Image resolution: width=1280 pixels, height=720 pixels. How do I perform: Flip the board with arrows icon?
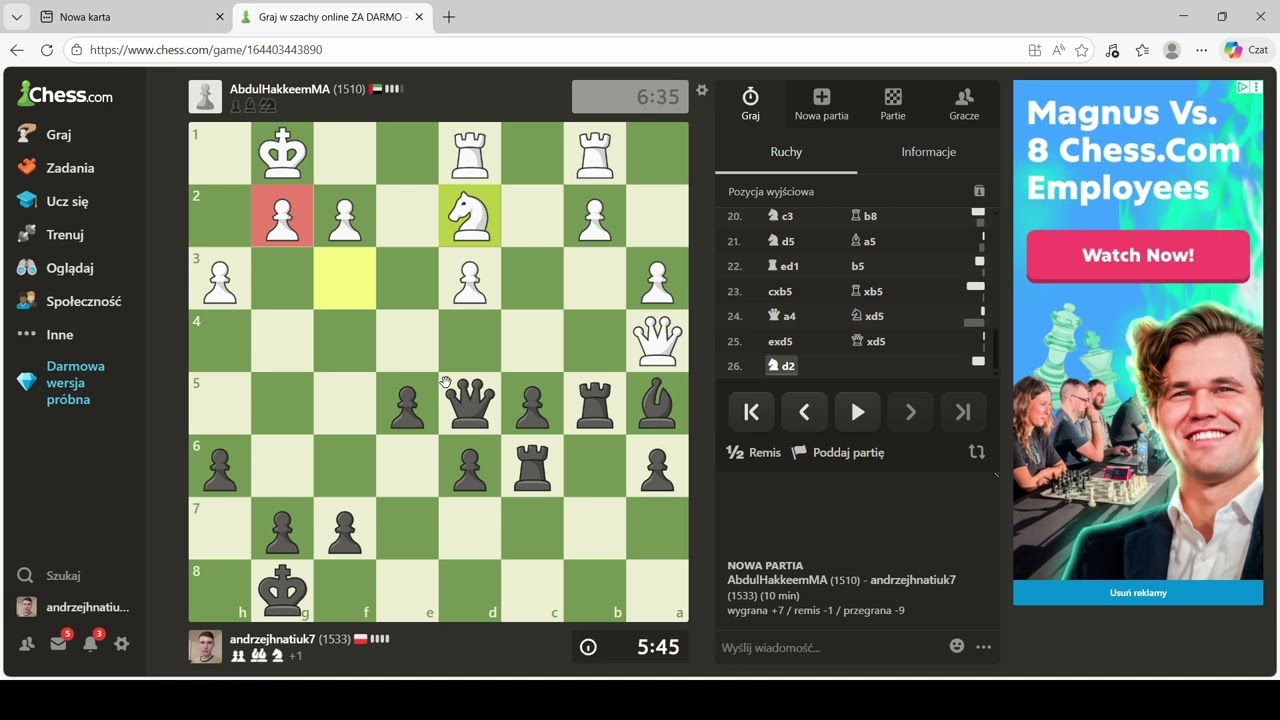click(x=977, y=452)
